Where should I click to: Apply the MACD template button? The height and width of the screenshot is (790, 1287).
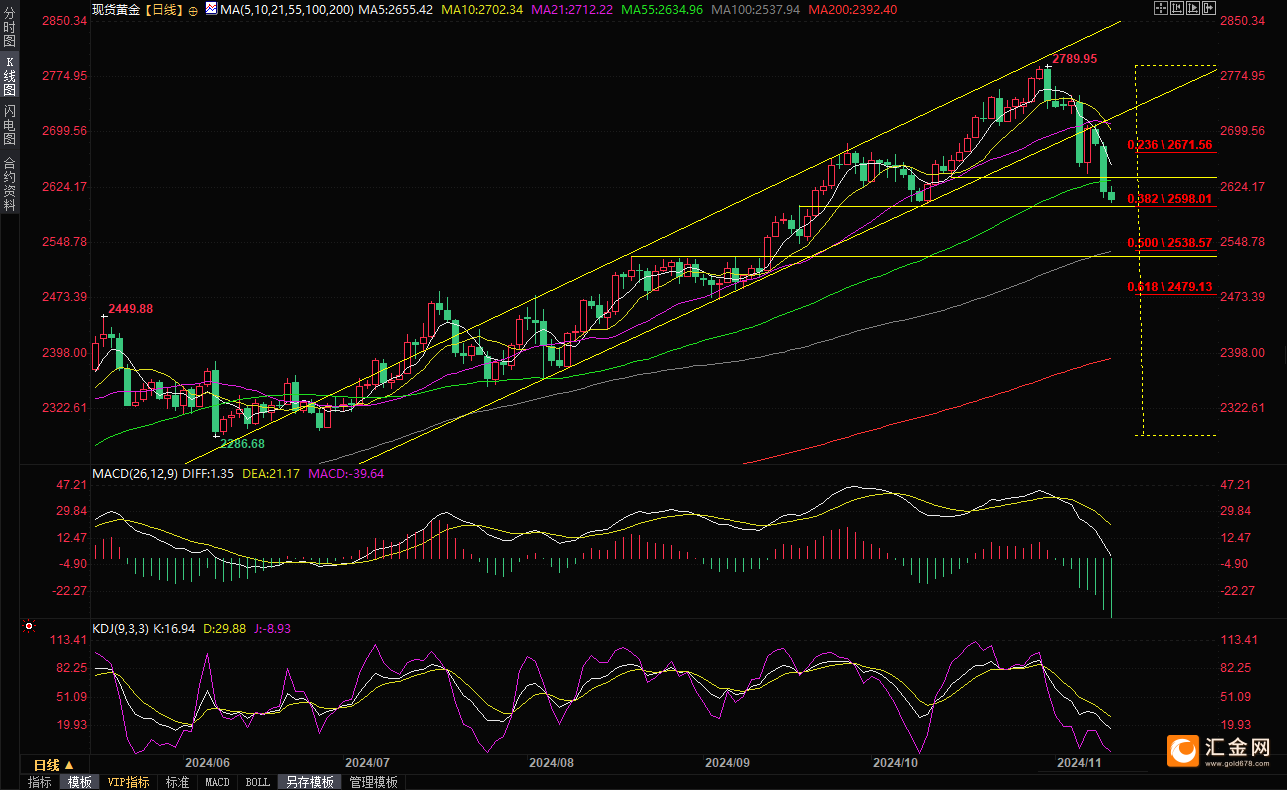(x=217, y=782)
